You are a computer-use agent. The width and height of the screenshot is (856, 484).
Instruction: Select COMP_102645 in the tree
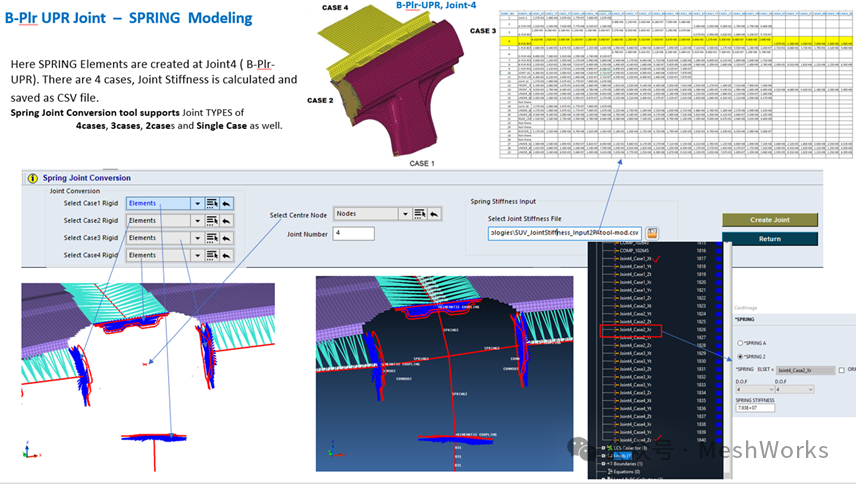coord(634,250)
